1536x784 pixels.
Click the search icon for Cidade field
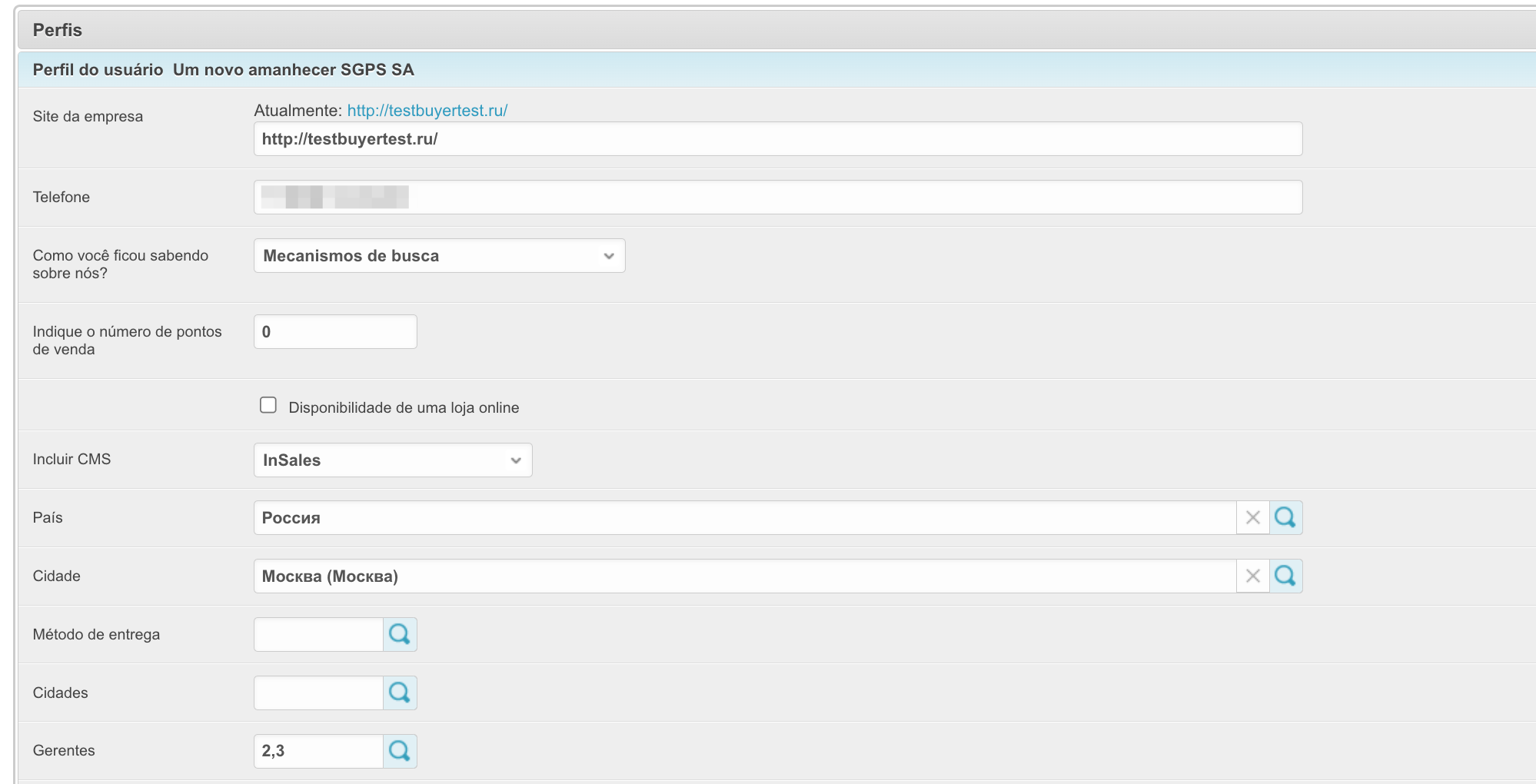[1285, 576]
